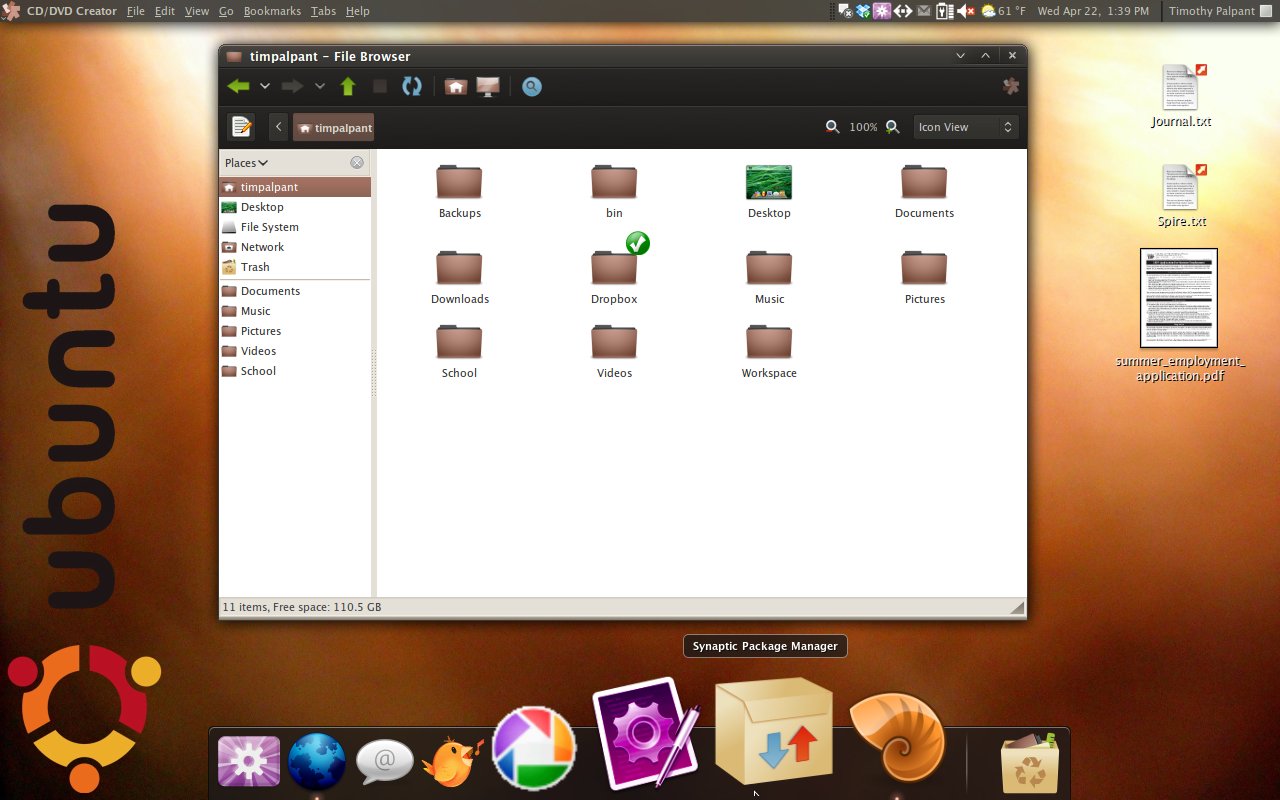Open the Tabs menu
1280x800 pixels.
323,11
